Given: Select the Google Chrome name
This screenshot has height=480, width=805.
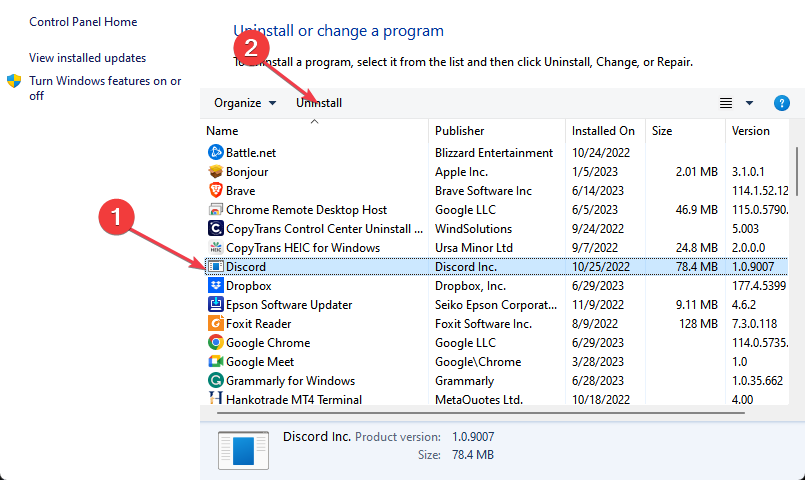Looking at the screenshot, I should tap(268, 342).
